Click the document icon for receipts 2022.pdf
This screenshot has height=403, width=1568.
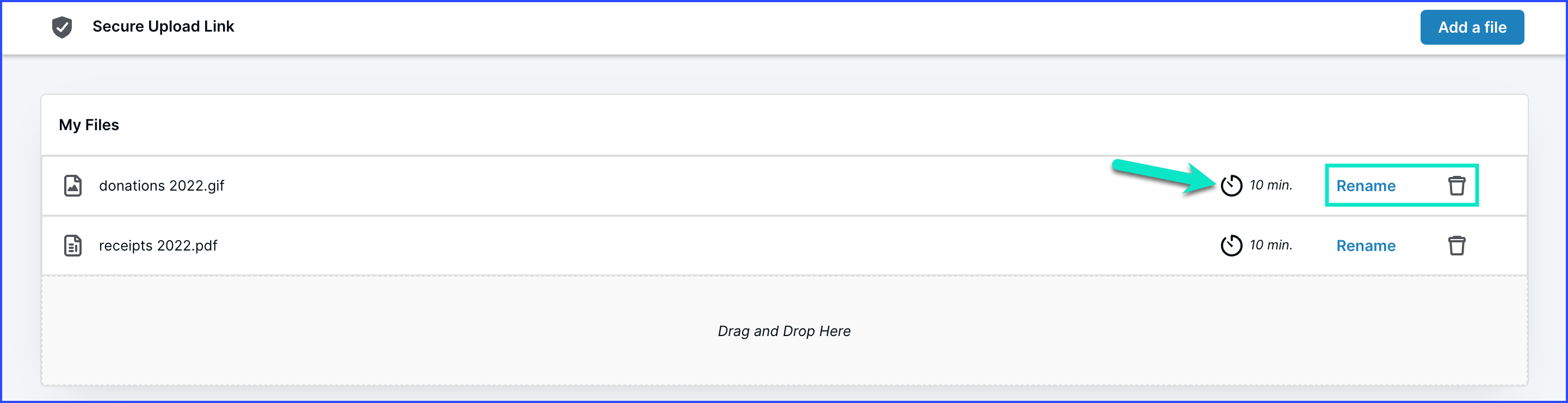click(x=73, y=245)
